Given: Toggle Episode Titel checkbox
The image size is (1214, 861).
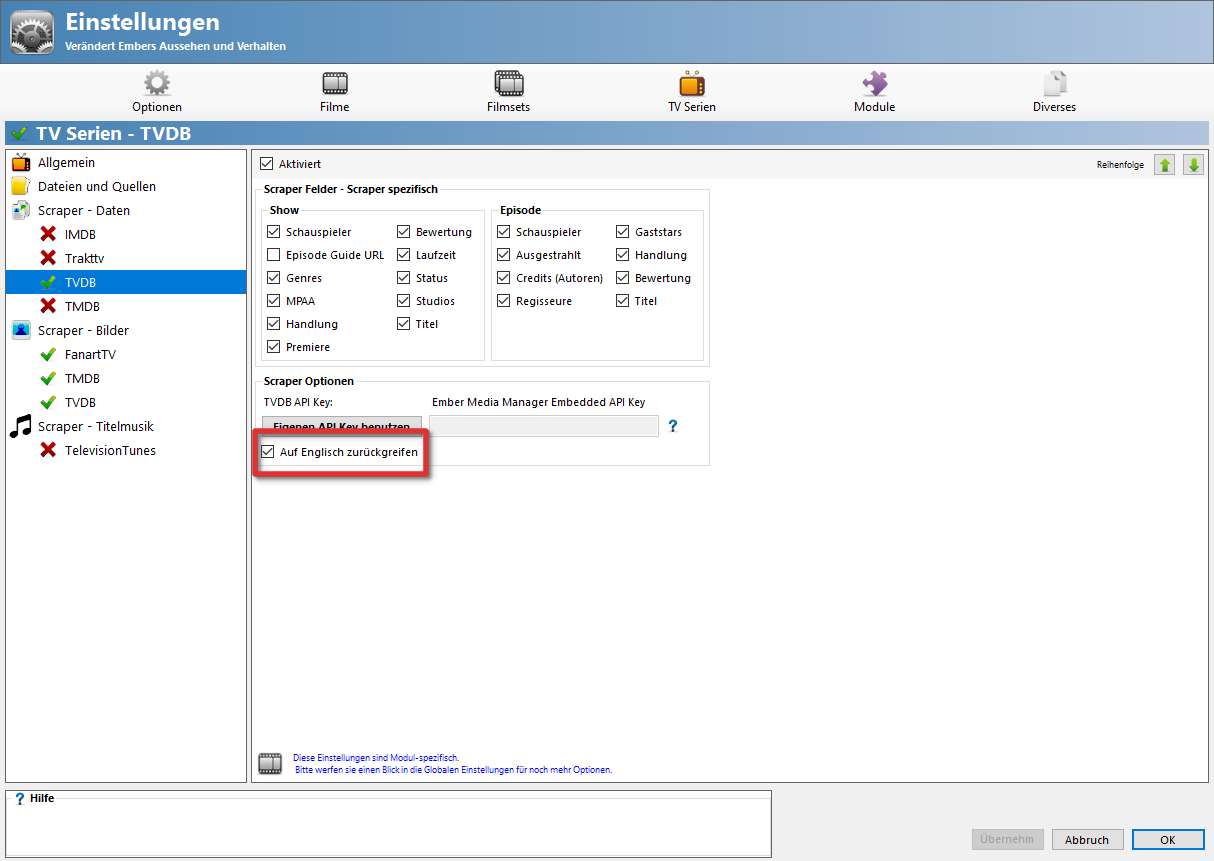Looking at the screenshot, I should pos(624,301).
